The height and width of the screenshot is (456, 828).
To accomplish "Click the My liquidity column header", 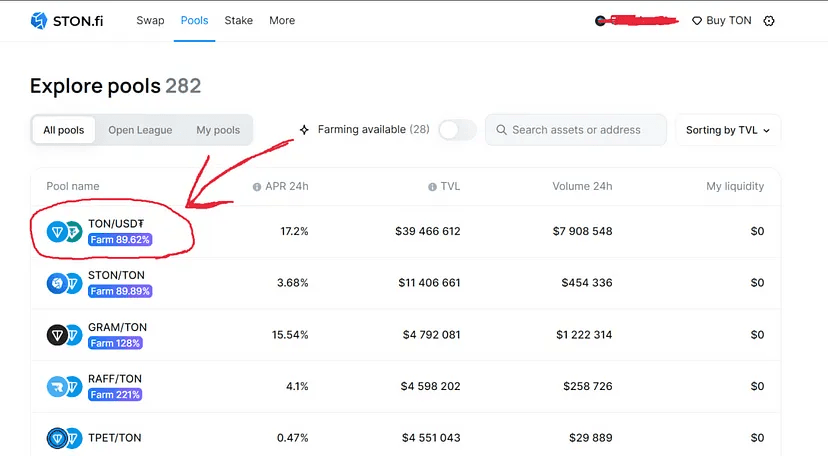I will 735,186.
